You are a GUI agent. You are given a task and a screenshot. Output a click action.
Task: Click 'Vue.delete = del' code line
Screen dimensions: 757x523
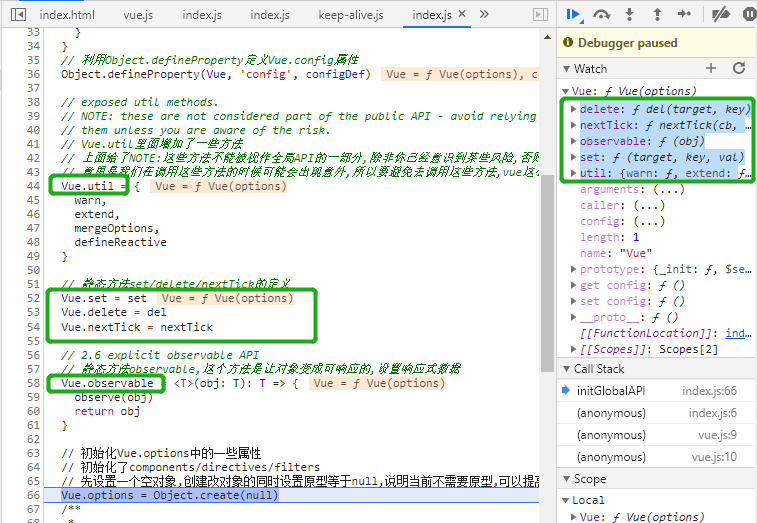pos(113,312)
